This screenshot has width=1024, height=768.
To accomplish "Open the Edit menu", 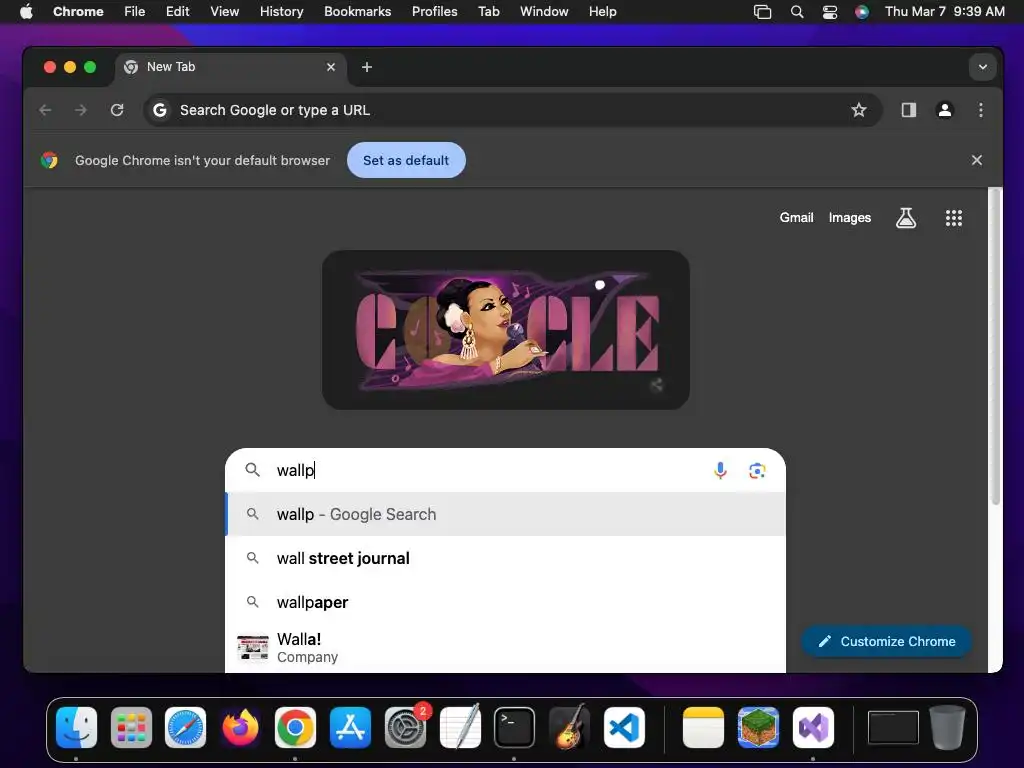I will coord(177,11).
